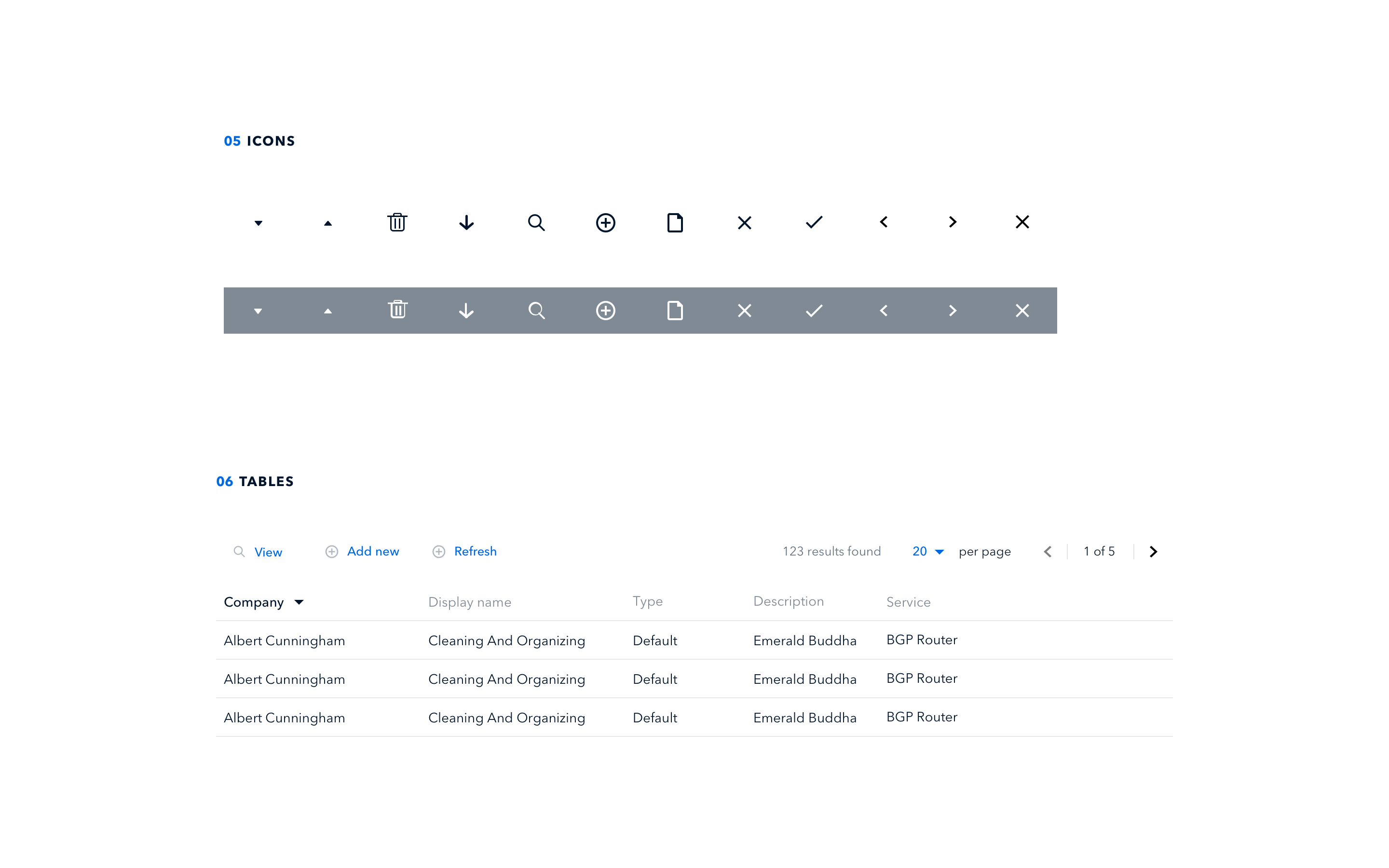Navigate to previous page arrow

click(x=1047, y=551)
